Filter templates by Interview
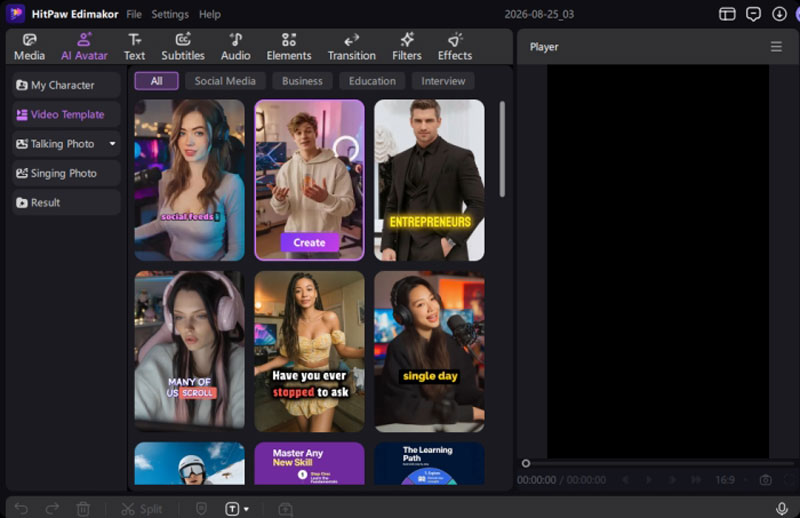 coord(443,81)
